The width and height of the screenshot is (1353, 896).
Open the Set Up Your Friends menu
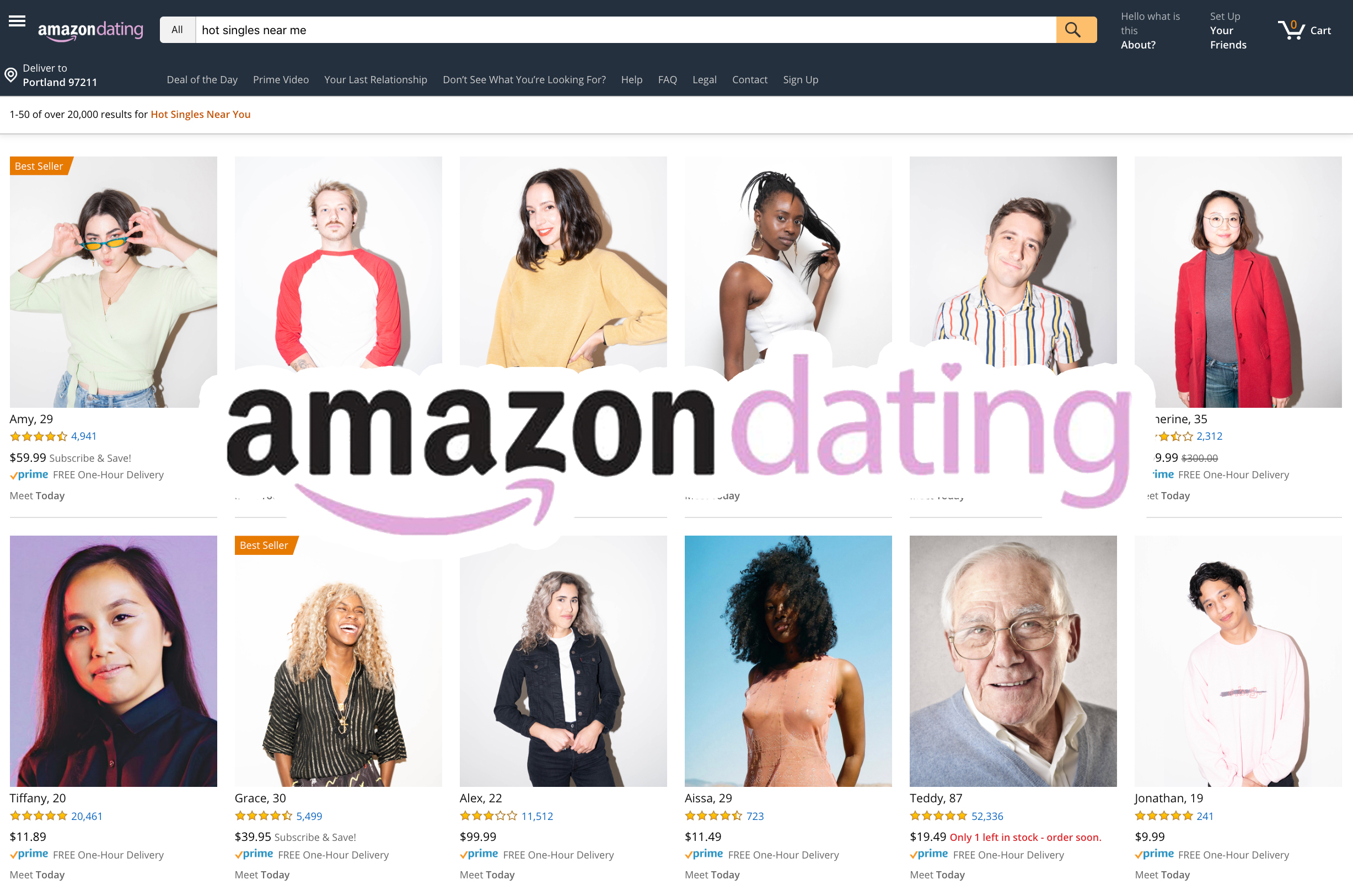1228,30
